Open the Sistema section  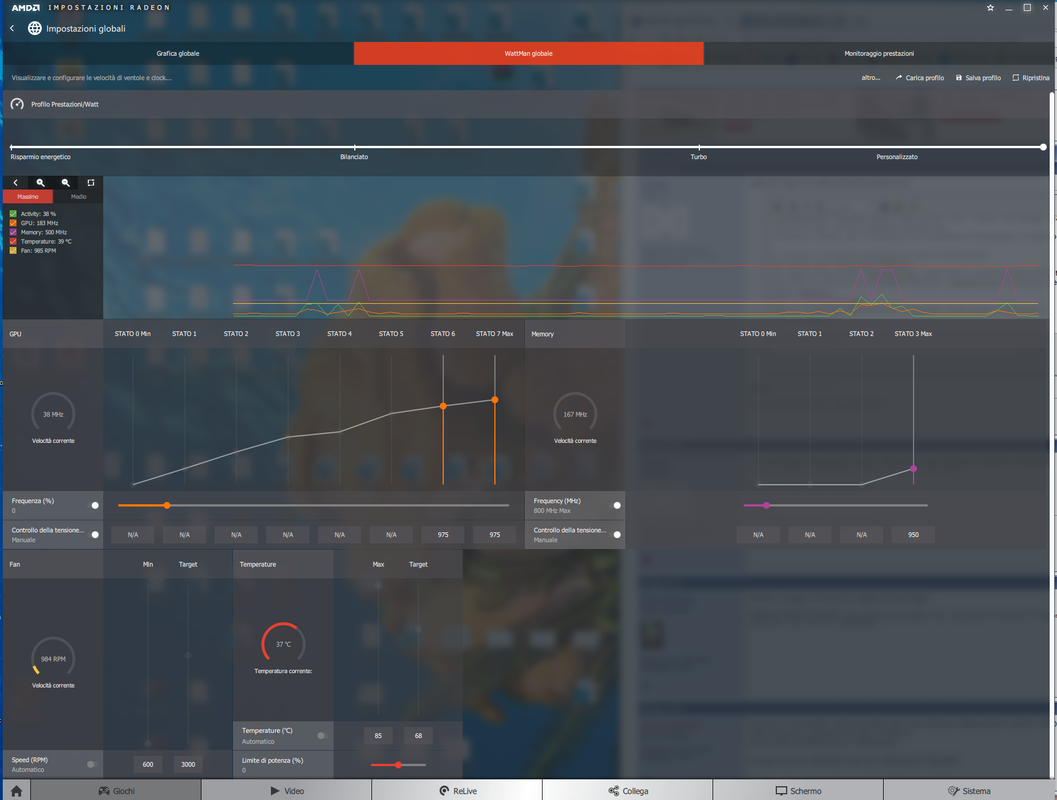[x=969, y=791]
